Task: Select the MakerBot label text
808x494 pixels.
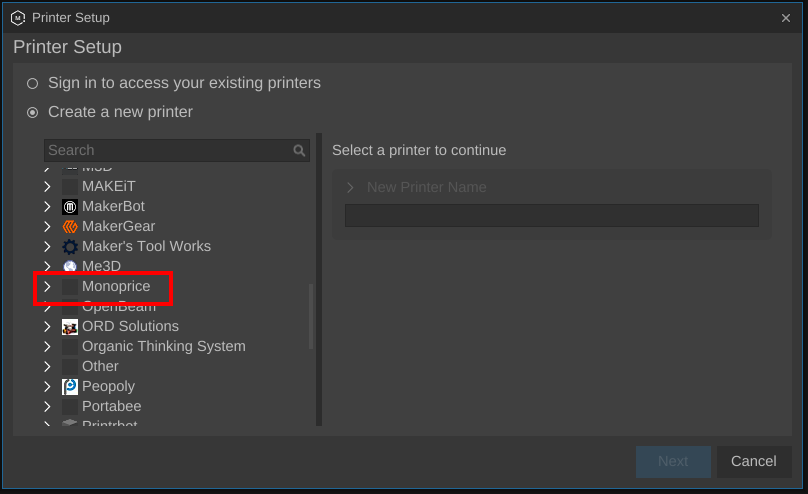Action: tap(113, 207)
